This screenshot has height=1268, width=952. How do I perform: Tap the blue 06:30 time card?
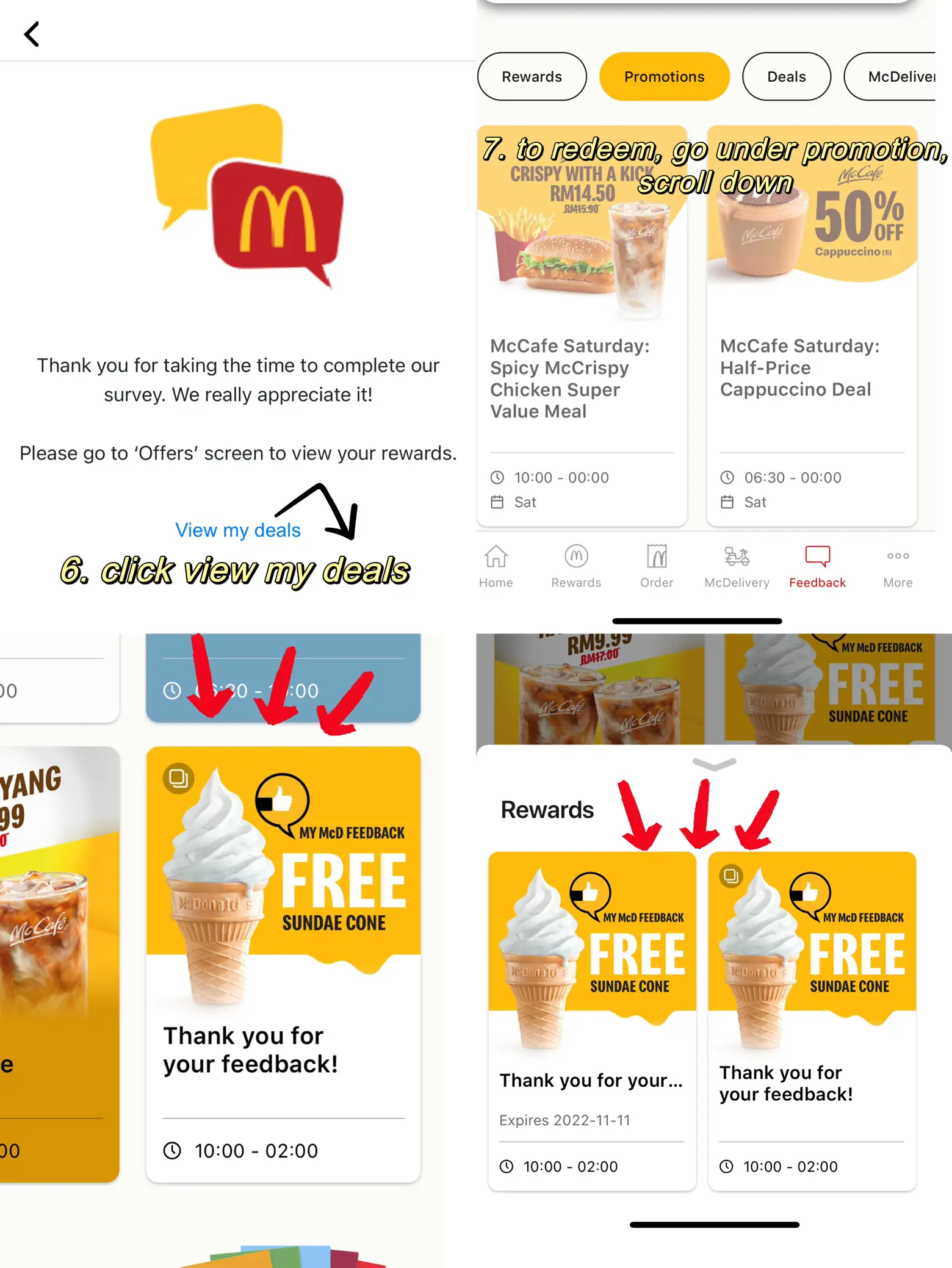pos(283,677)
